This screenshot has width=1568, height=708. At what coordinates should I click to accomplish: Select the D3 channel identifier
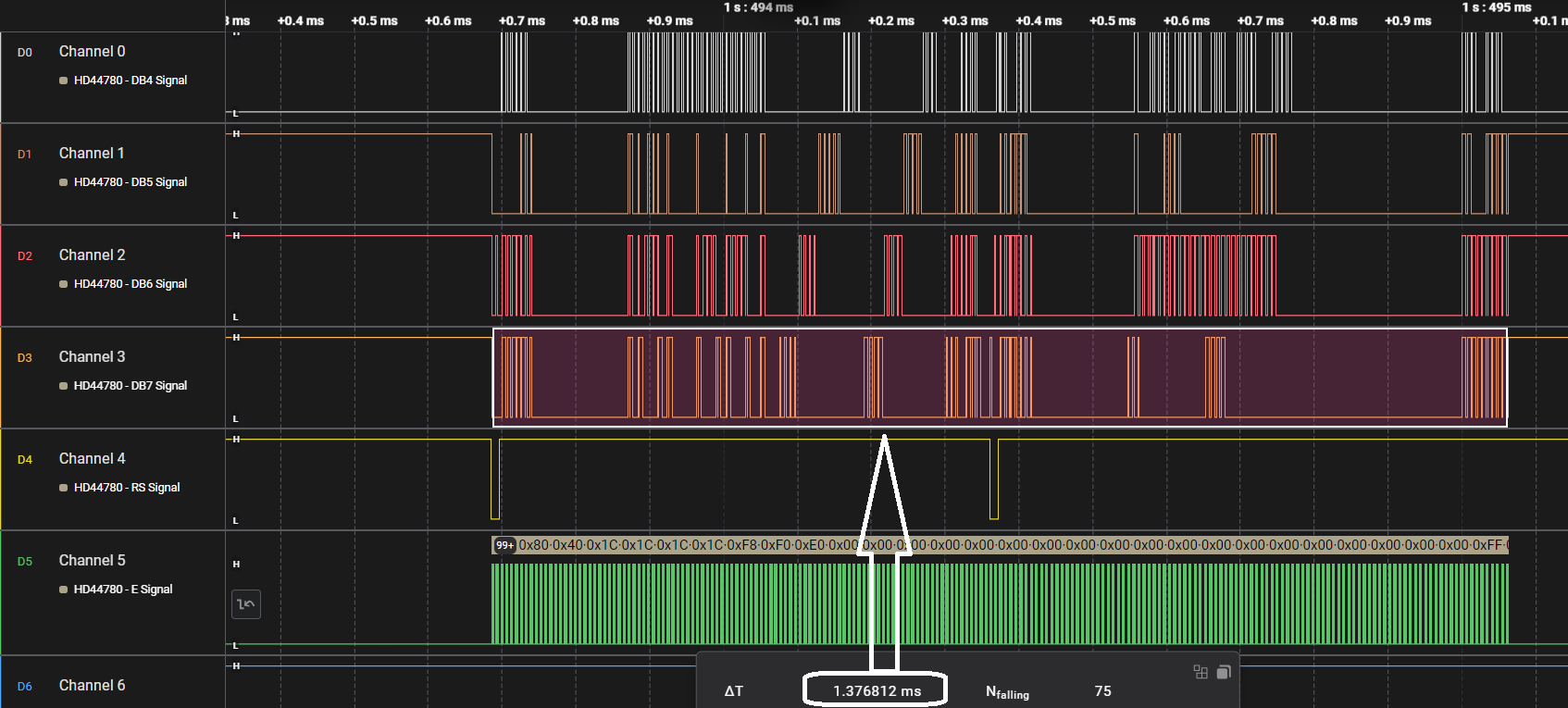(25, 358)
